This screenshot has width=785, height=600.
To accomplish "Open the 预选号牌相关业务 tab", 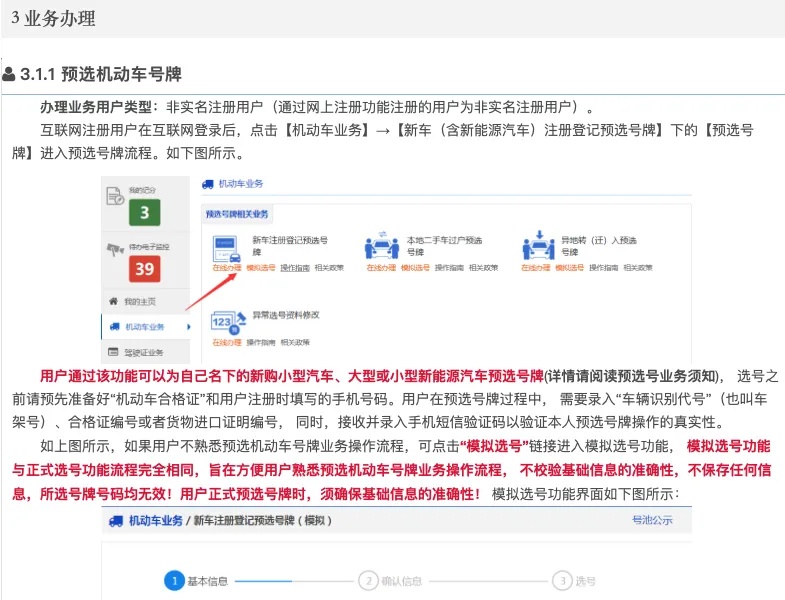I will [237, 214].
